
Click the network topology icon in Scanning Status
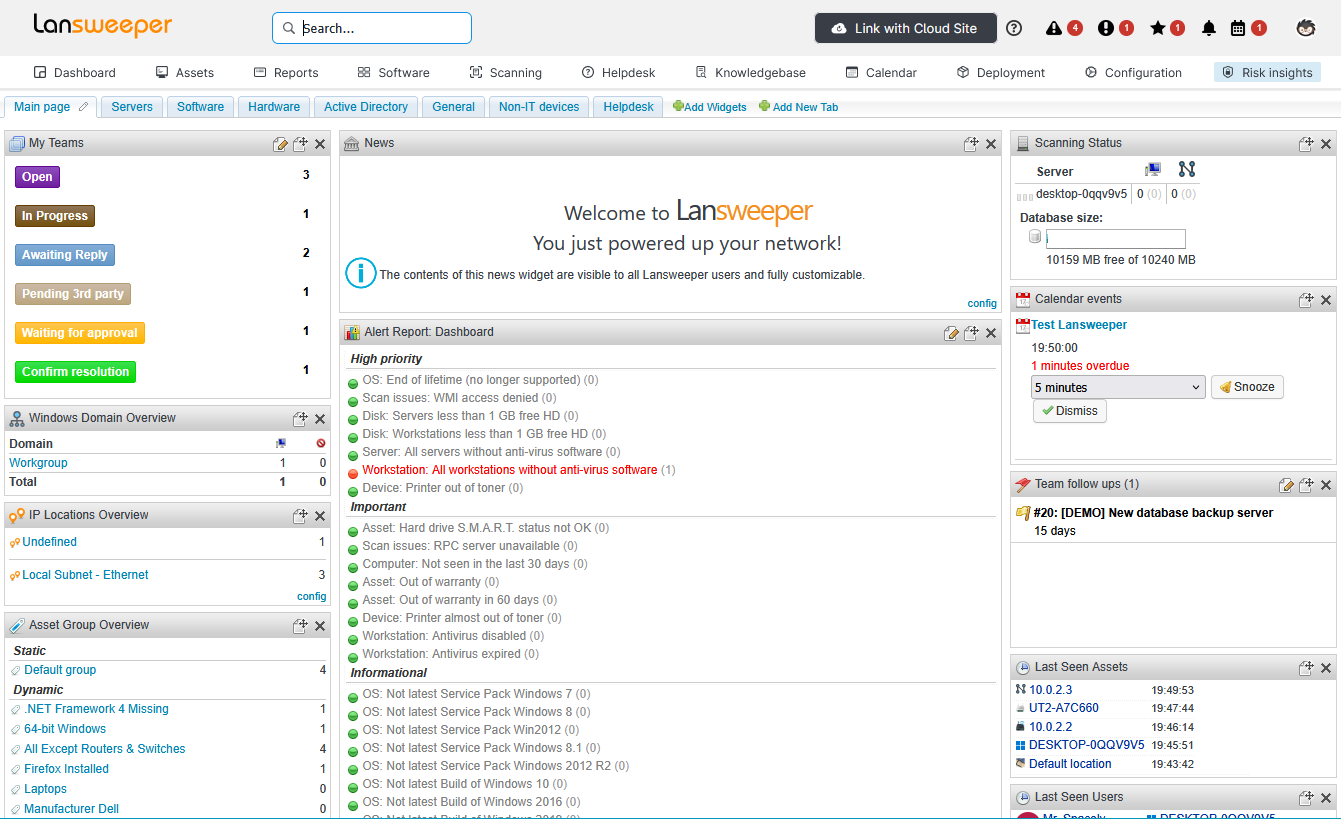1187,170
